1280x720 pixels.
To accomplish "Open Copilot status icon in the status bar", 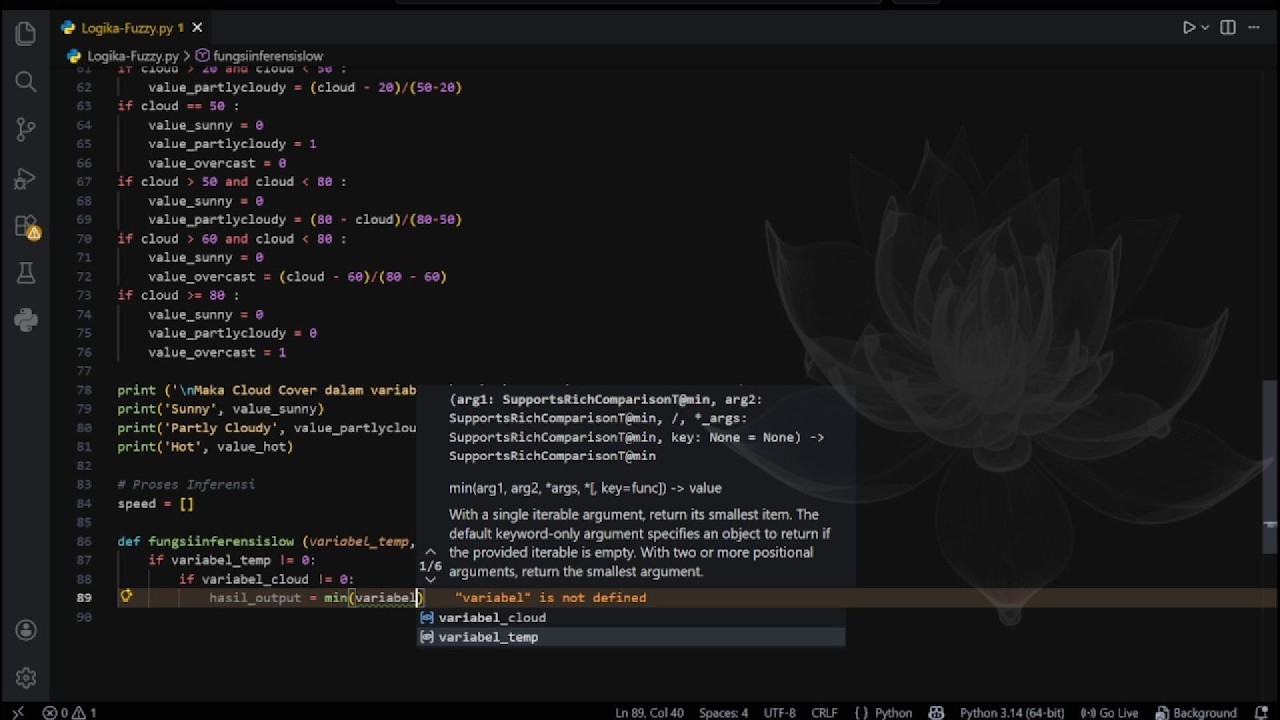I will (x=937, y=713).
